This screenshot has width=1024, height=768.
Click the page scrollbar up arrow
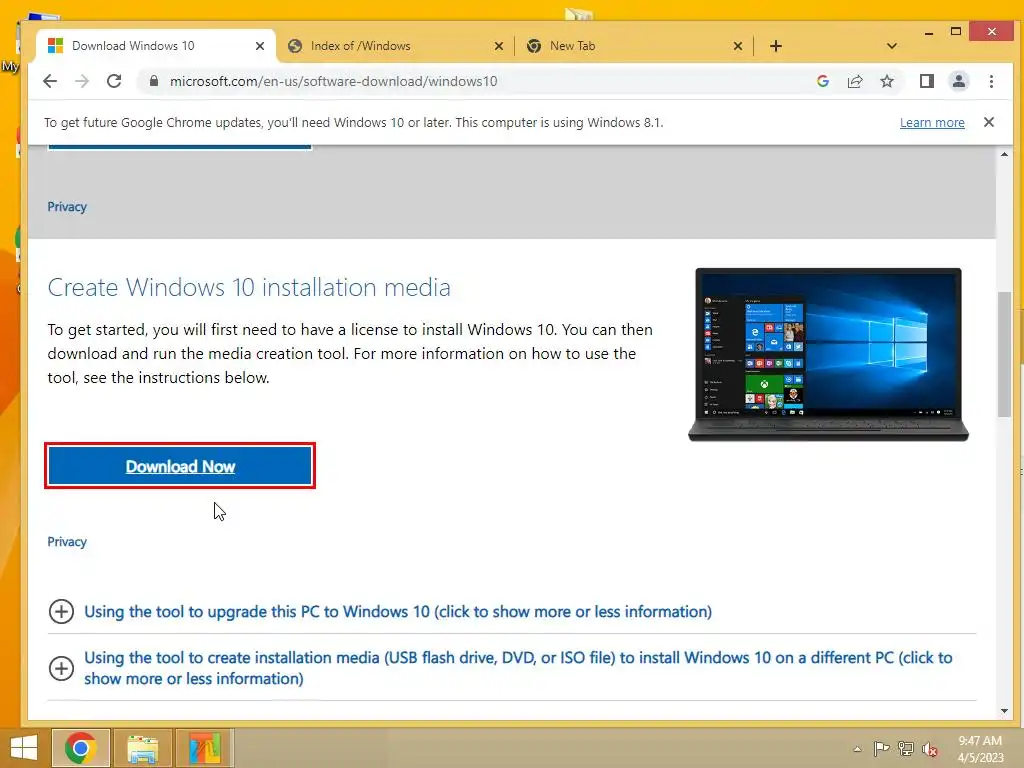click(x=1004, y=155)
